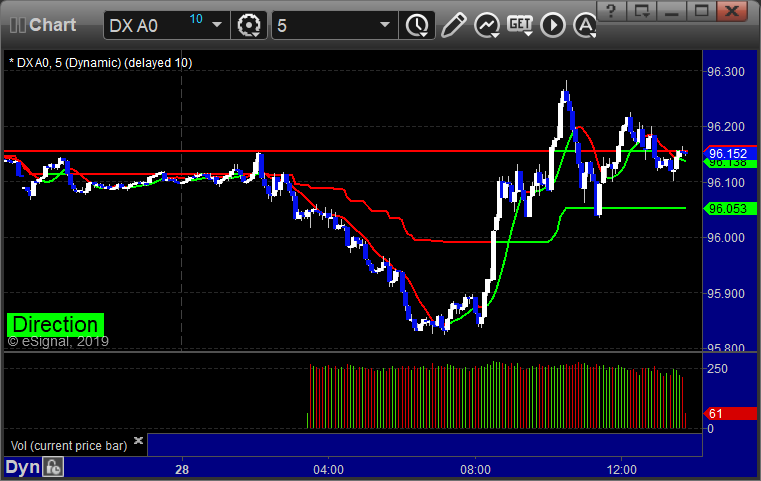Close the Vol current price bar pane
Image resolution: width=761 pixels, height=481 pixels.
[138, 441]
